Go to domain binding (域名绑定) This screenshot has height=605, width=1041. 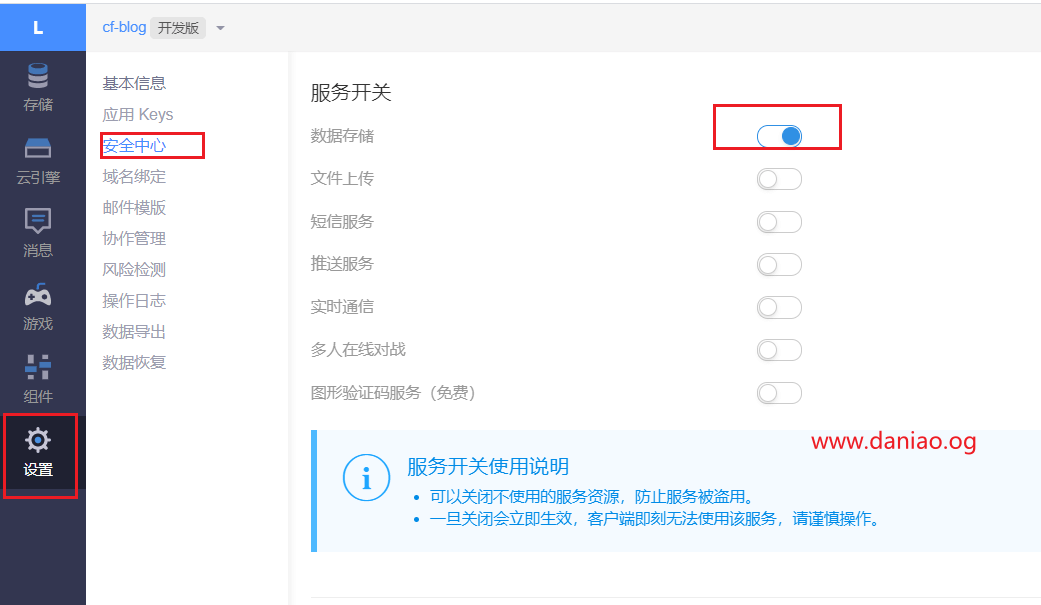click(134, 177)
